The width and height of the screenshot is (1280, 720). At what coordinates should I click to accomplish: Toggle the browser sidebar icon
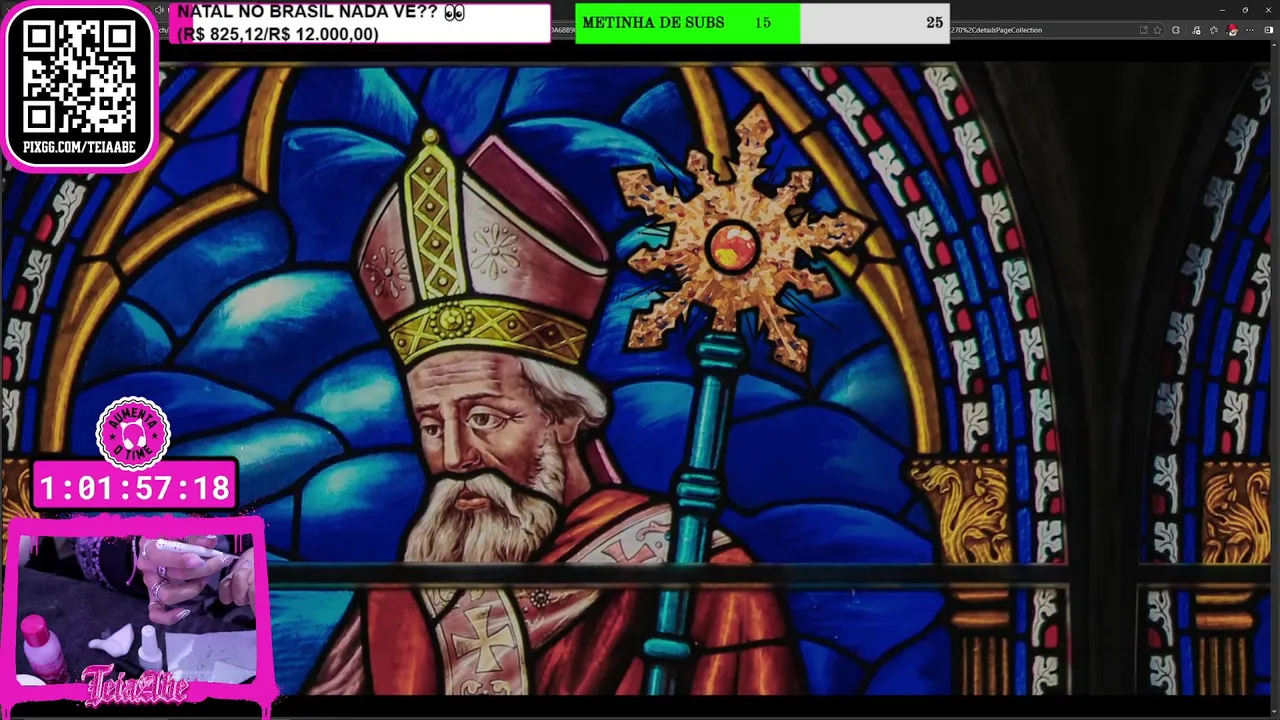(x=1269, y=30)
